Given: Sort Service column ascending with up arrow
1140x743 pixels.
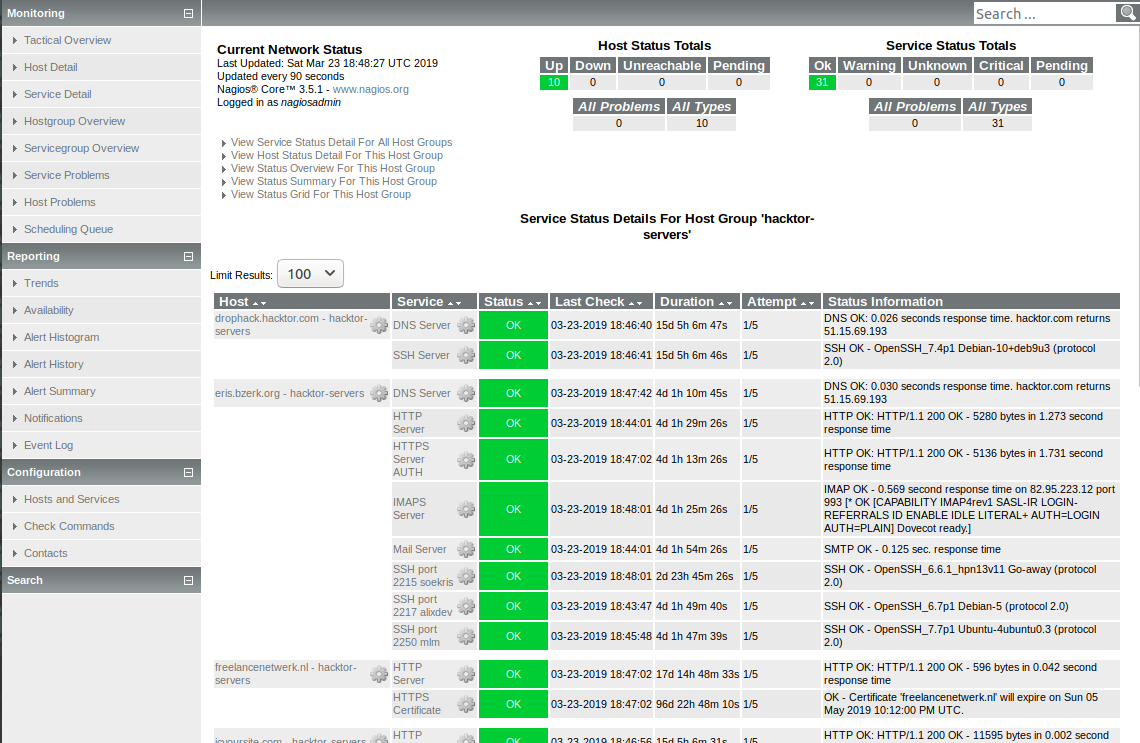Looking at the screenshot, I should (x=450, y=302).
